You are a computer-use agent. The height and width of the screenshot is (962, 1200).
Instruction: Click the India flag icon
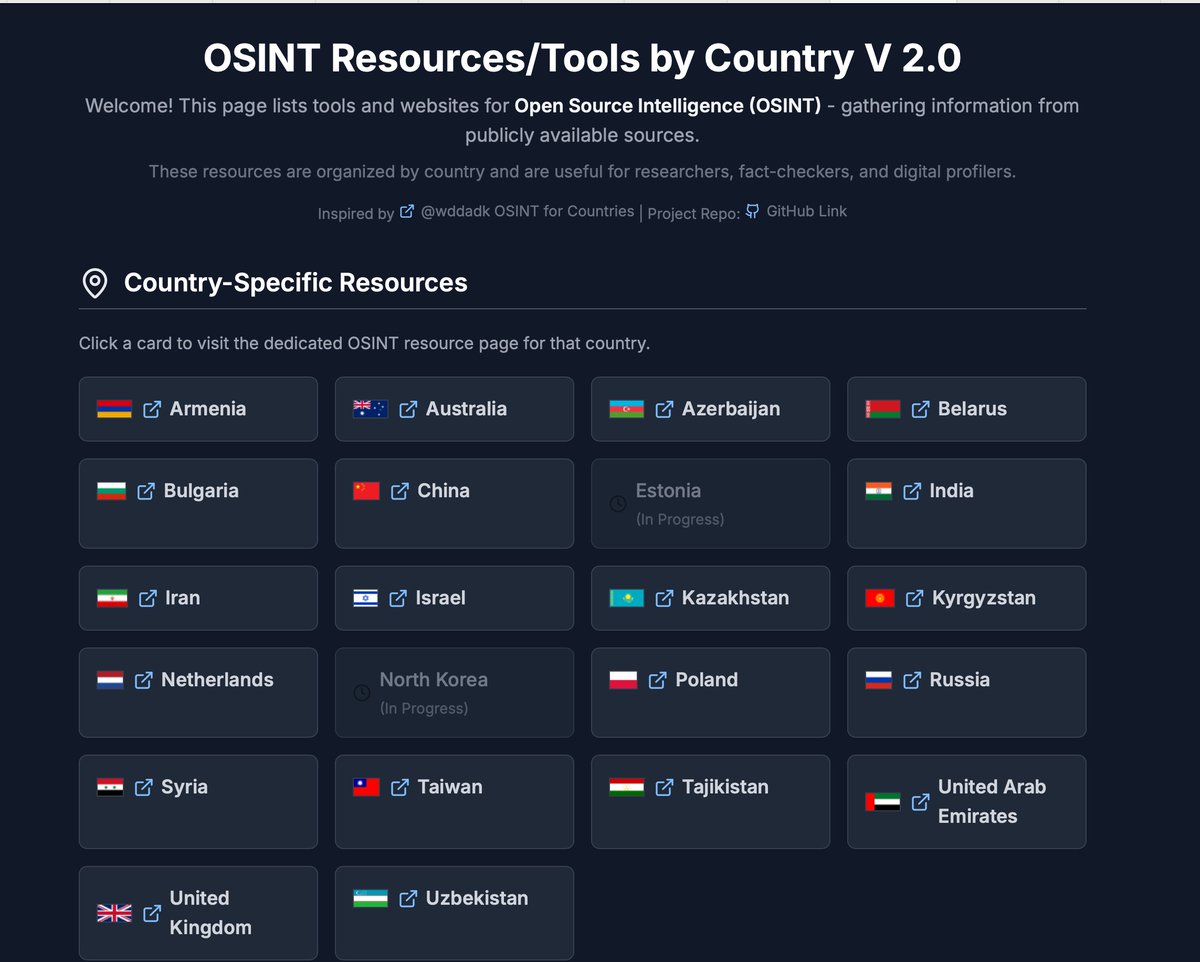[x=879, y=491]
